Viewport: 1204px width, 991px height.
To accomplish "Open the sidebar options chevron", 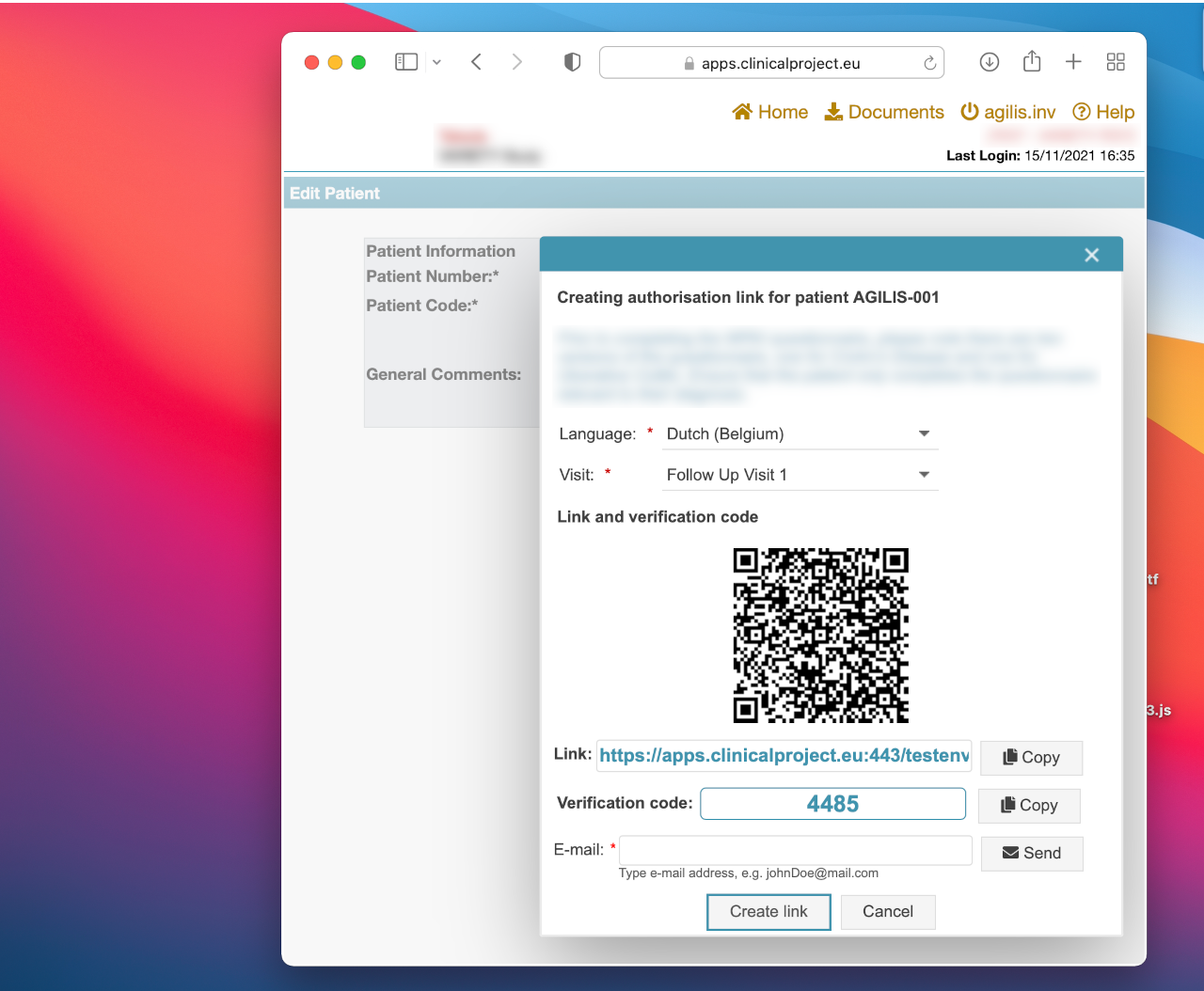I will pyautogui.click(x=436, y=62).
